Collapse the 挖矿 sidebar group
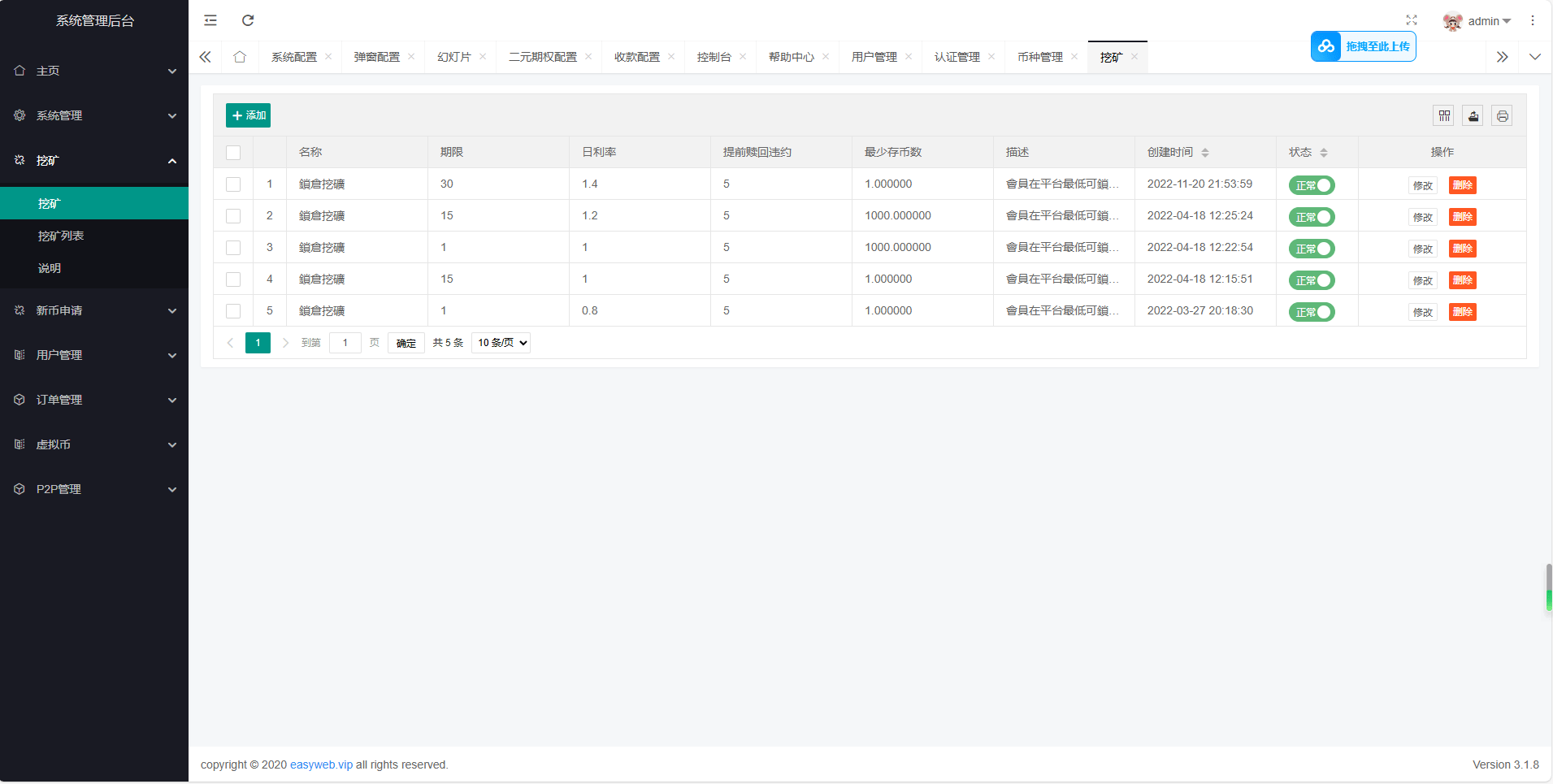Viewport: 1553px width, 784px height. click(x=94, y=160)
